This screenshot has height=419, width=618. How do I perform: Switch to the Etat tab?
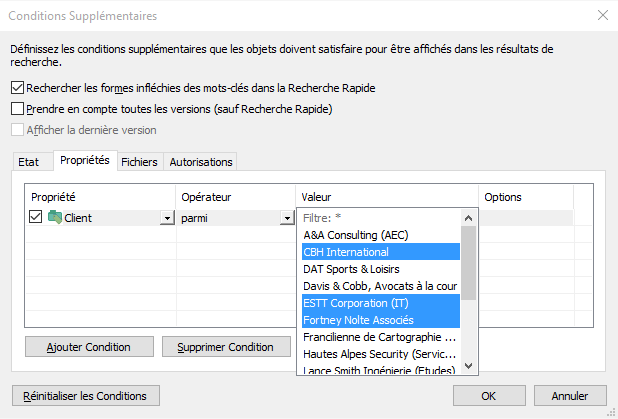29,162
